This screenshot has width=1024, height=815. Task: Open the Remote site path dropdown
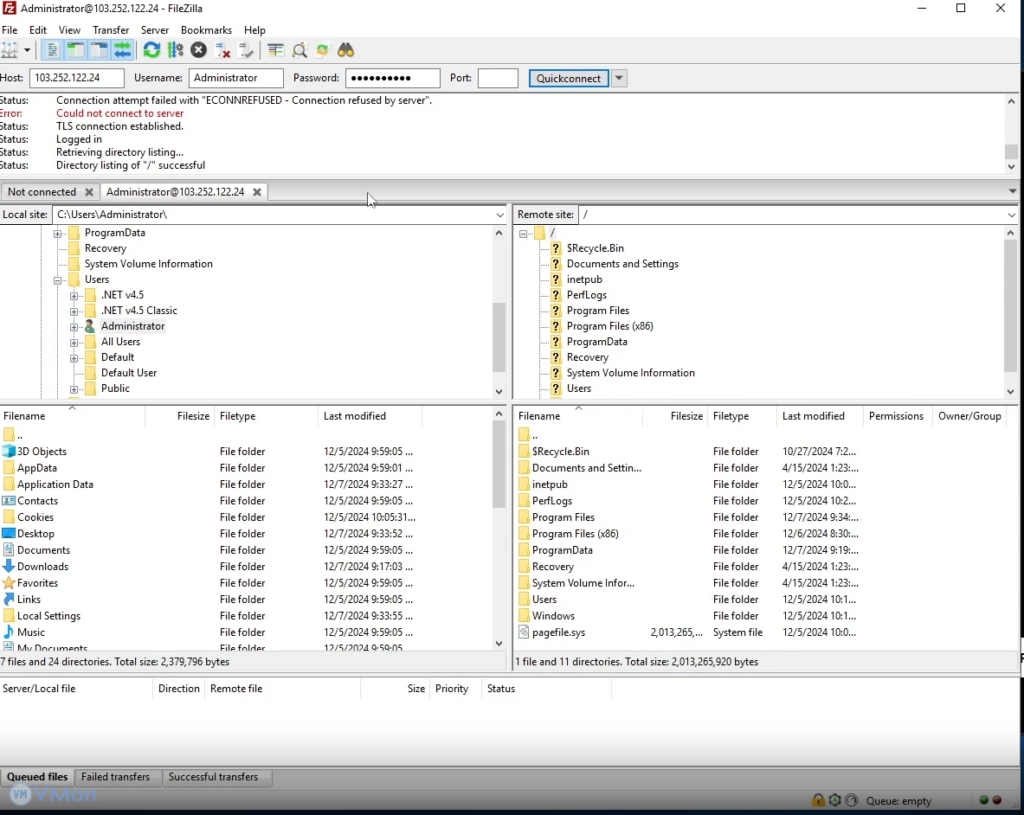(1011, 215)
